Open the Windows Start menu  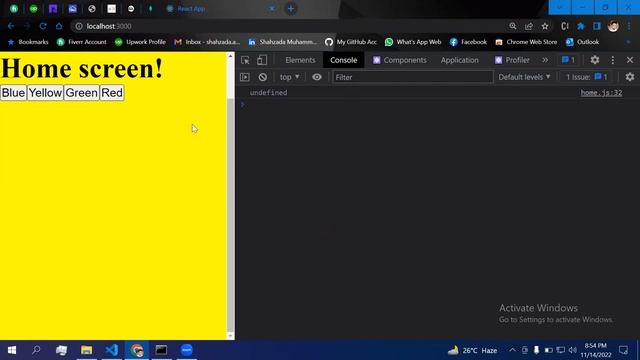pyautogui.click(x=12, y=350)
